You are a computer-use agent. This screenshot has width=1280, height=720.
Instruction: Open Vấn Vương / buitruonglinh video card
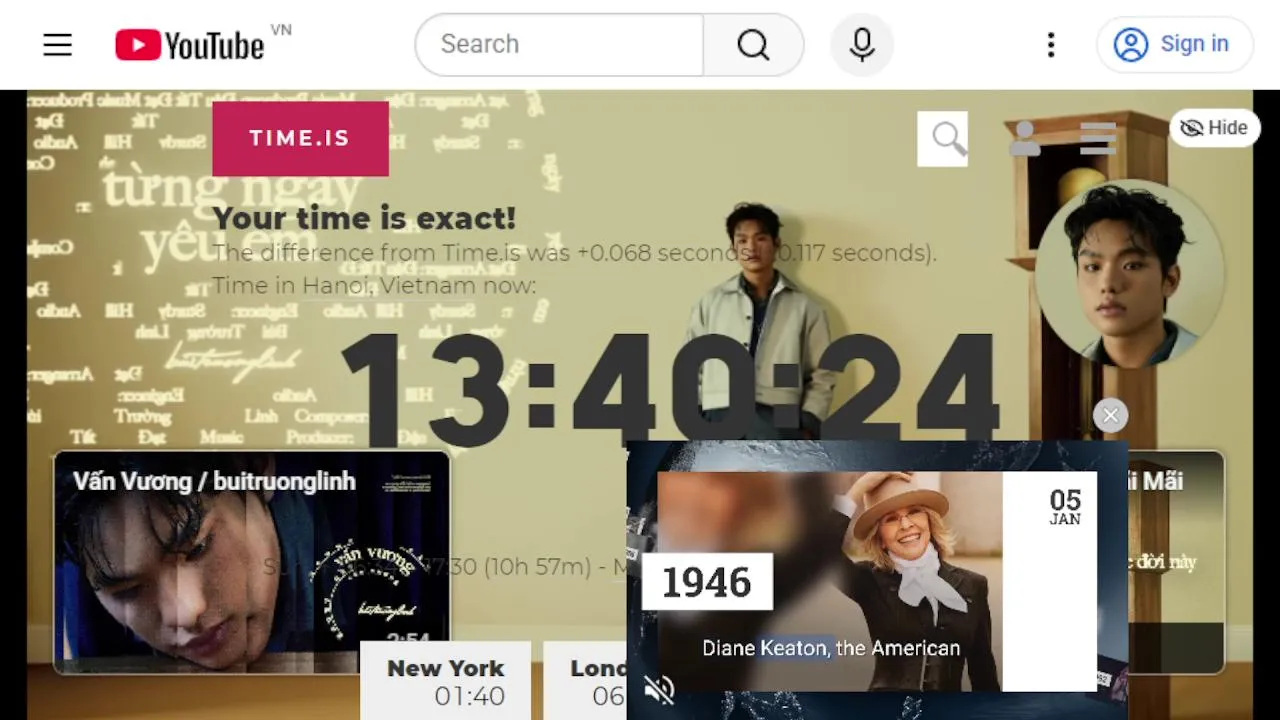pos(252,562)
